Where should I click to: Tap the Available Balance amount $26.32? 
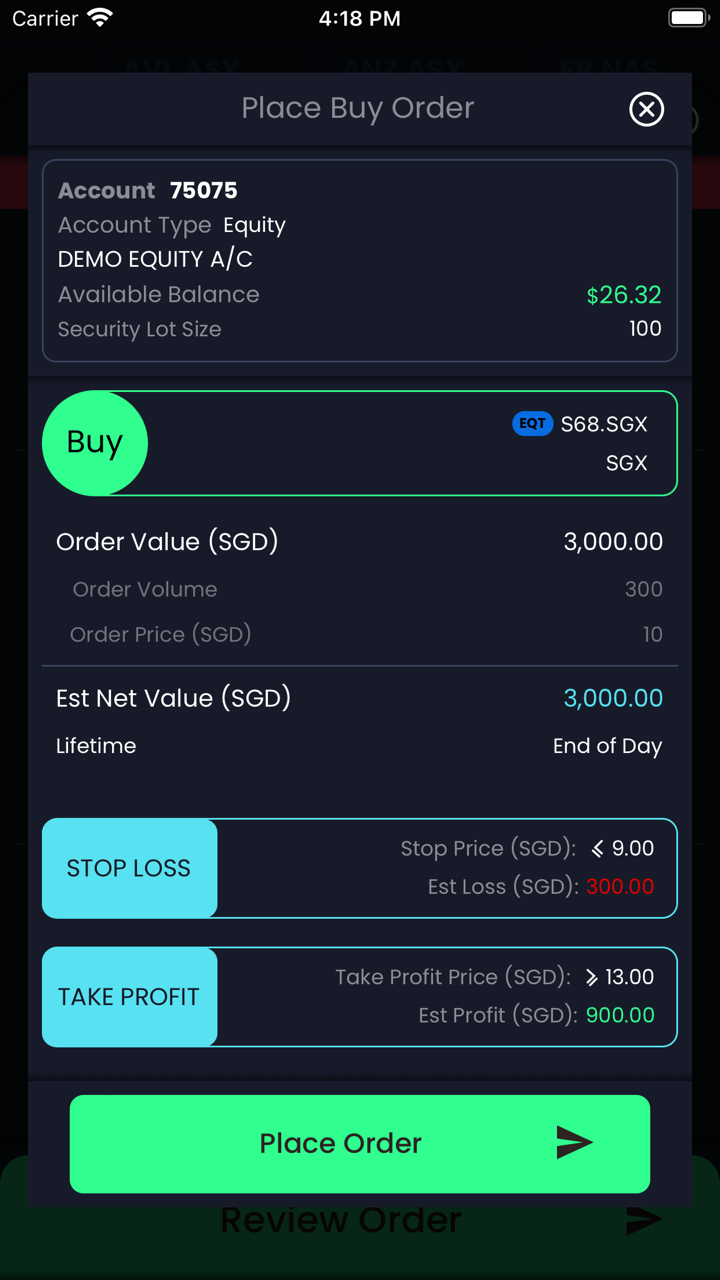tap(624, 295)
